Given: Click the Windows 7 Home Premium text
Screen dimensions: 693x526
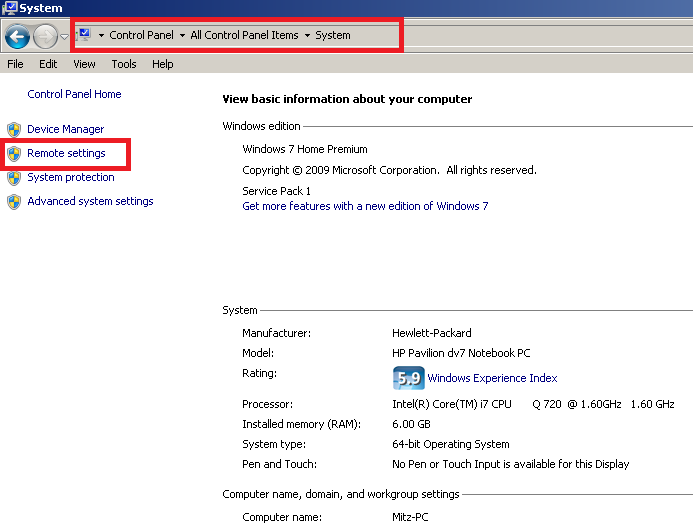Looking at the screenshot, I should (305, 149).
